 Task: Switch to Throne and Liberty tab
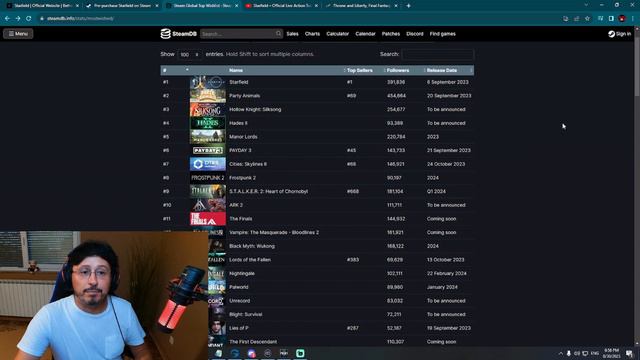coord(361,6)
